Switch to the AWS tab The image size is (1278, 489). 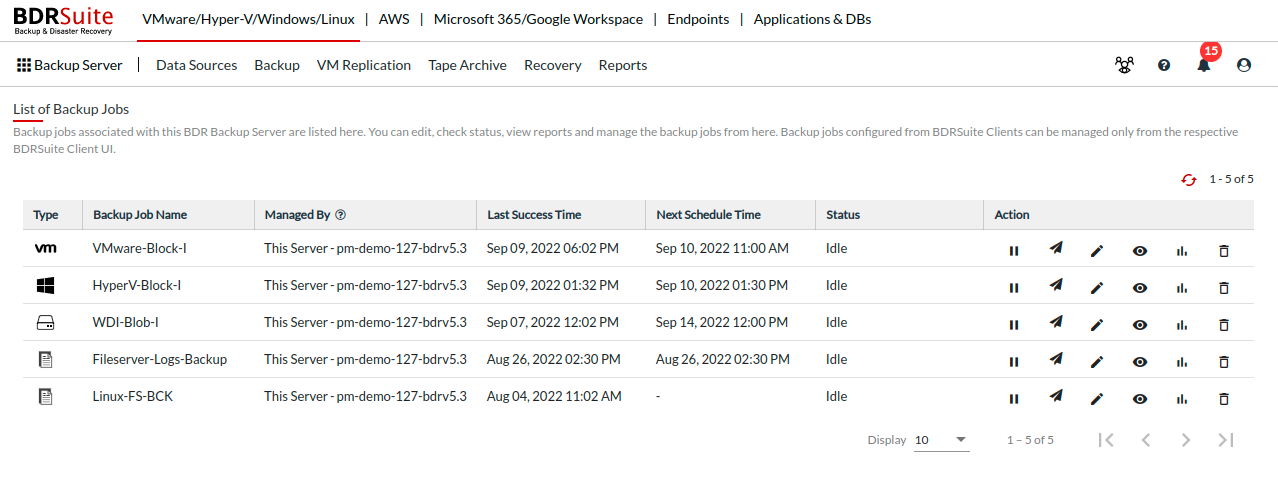394,19
